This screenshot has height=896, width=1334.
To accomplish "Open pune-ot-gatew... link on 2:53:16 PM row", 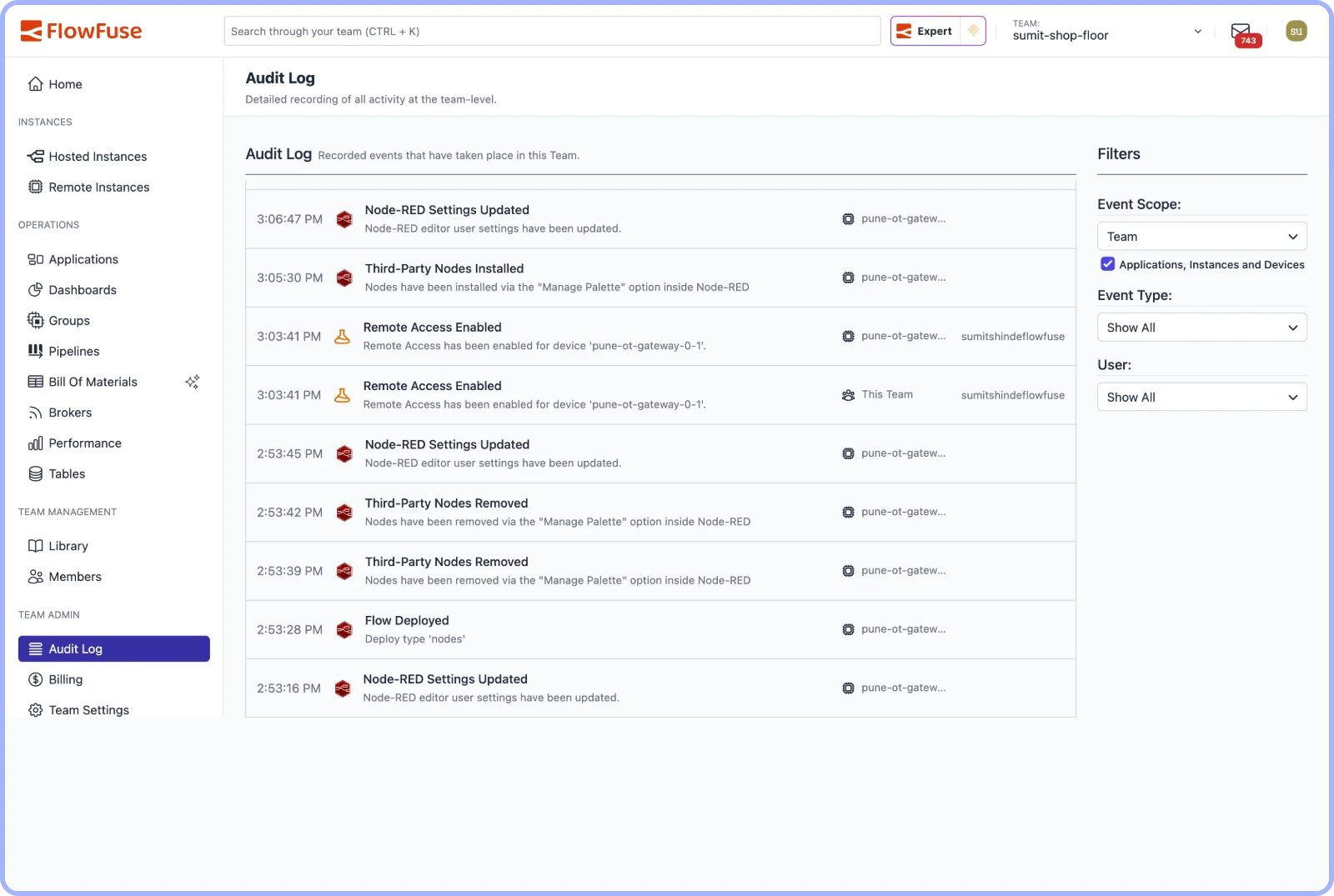I will point(903,688).
